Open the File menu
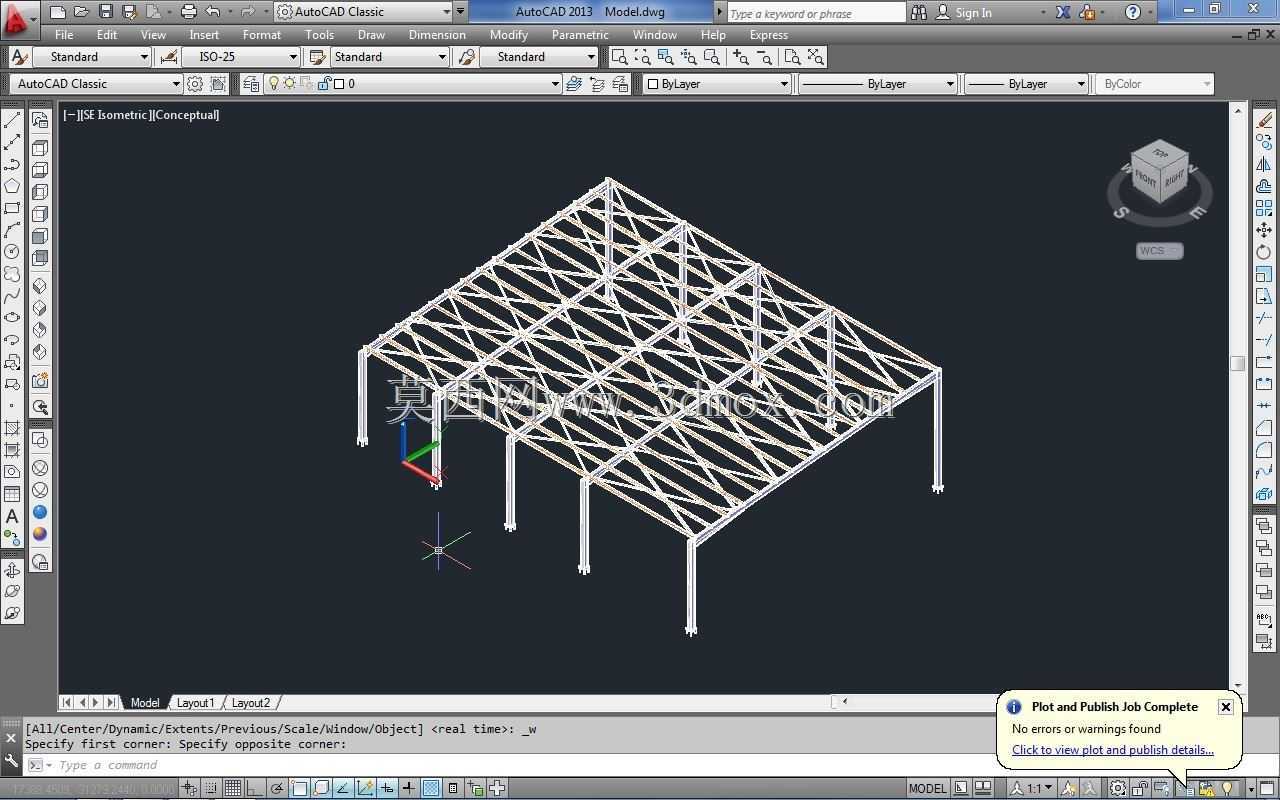Viewport: 1280px width, 800px height. point(64,35)
